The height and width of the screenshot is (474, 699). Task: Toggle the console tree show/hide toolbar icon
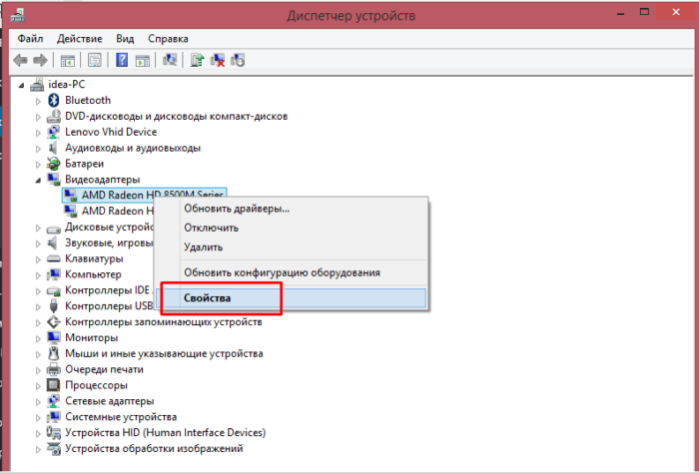pyautogui.click(x=67, y=60)
